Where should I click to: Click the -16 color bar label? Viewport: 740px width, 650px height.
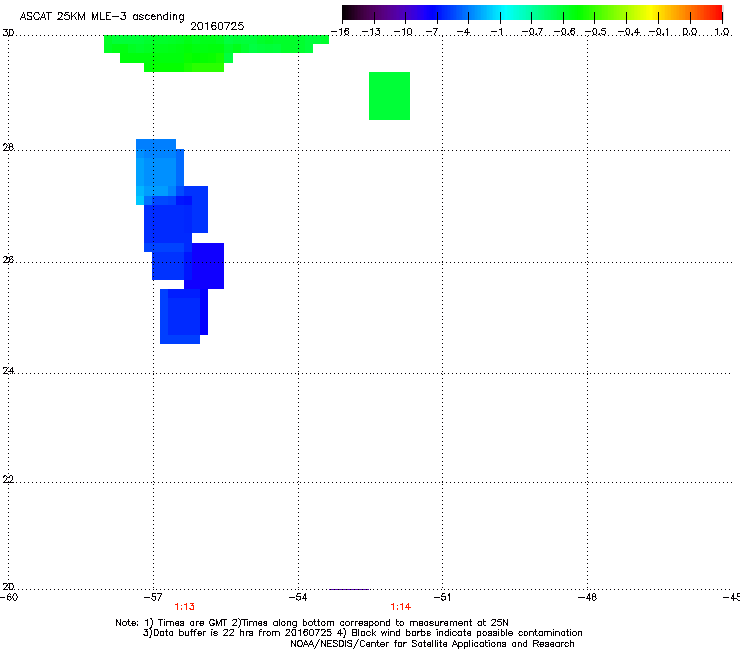[340, 32]
